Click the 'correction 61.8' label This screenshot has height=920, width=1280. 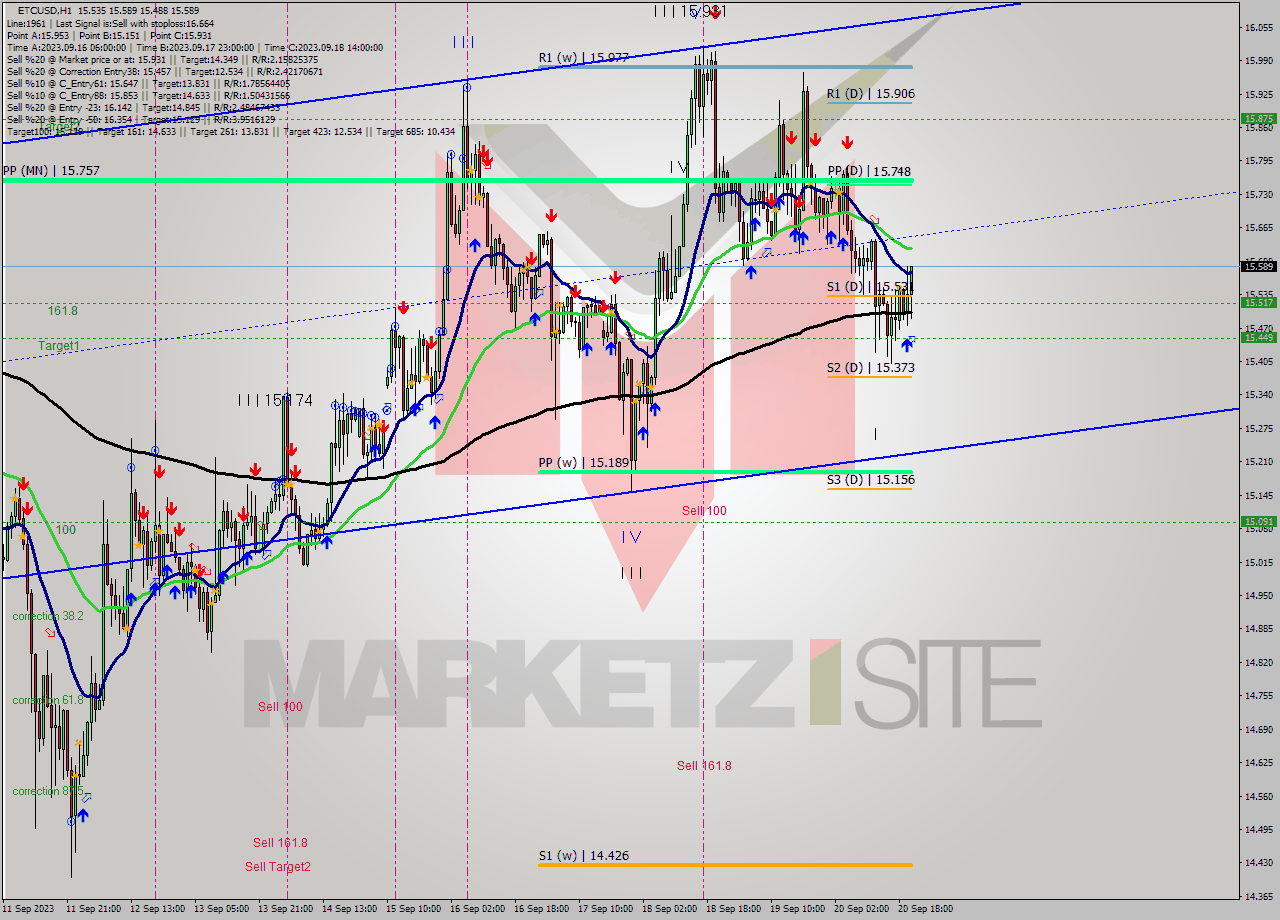48,700
